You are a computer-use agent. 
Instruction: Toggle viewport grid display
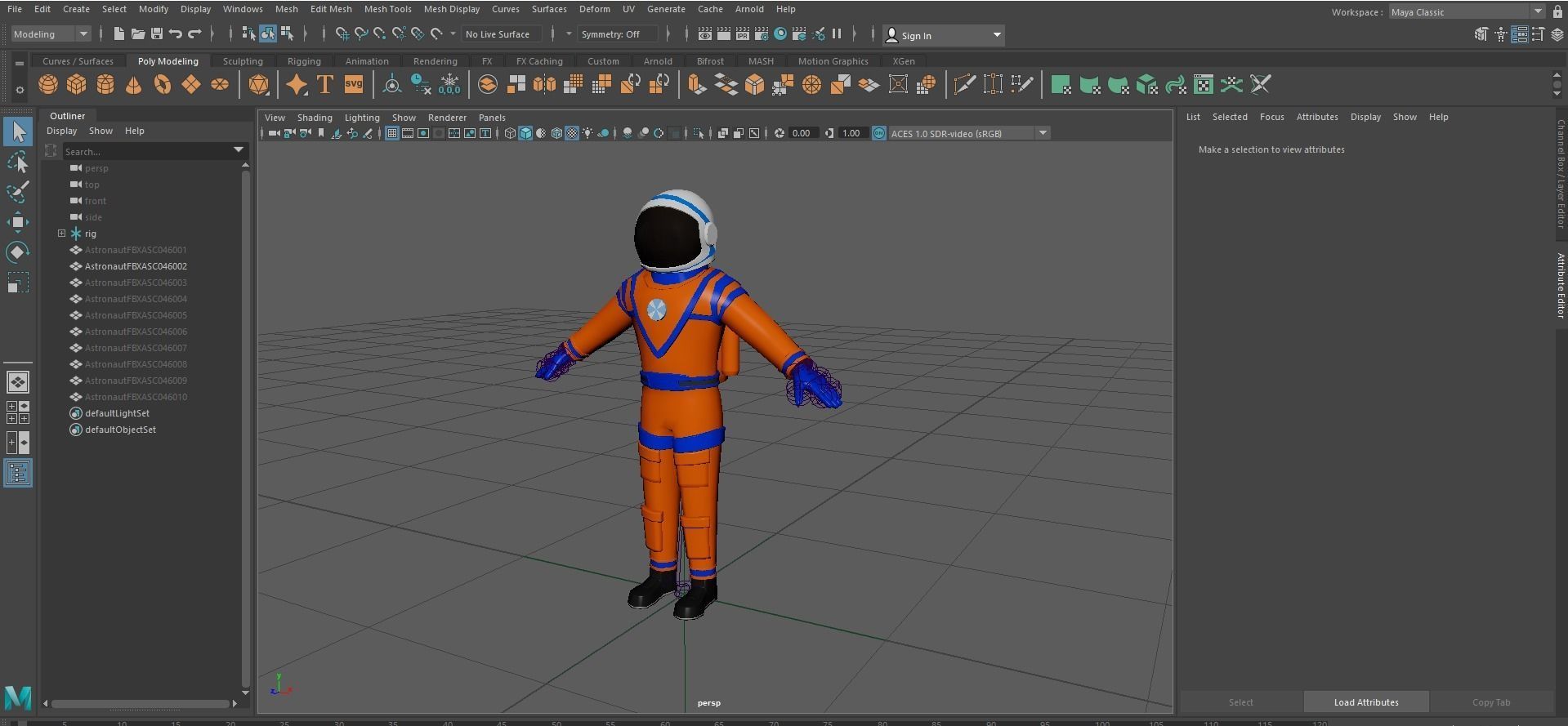click(x=392, y=133)
